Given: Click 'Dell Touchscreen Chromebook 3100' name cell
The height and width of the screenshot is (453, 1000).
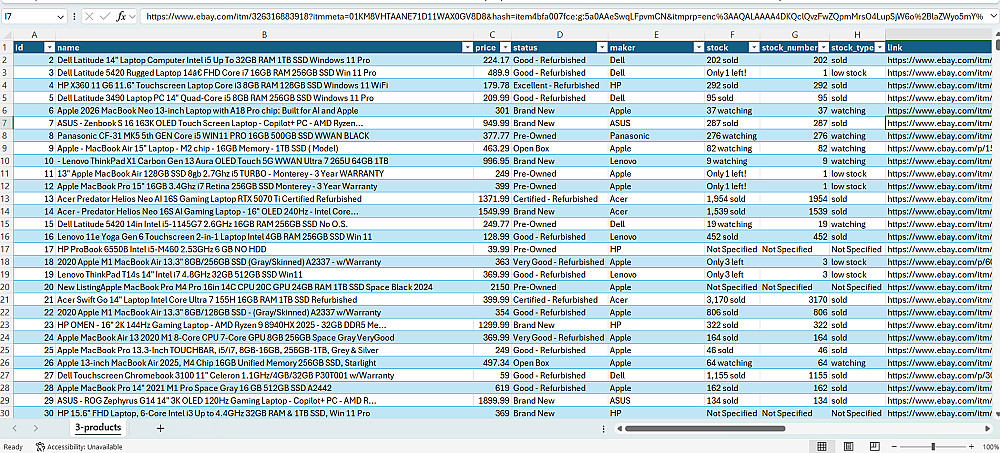Looking at the screenshot, I should [x=263, y=376].
